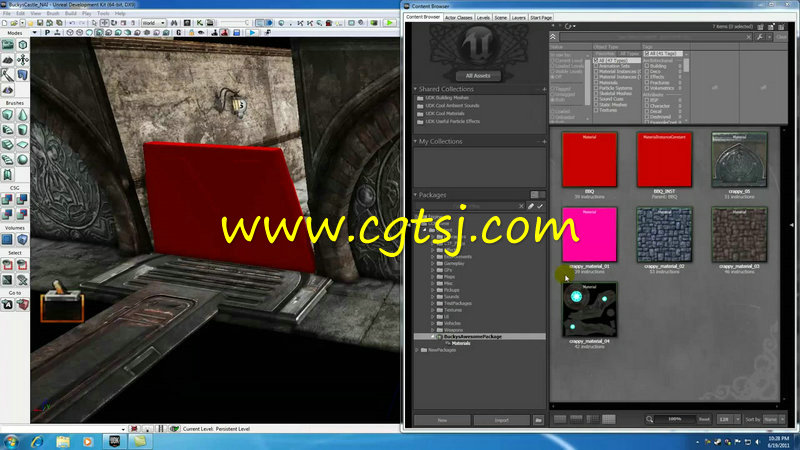Open the thumbnail size 128 dropdown
Viewport: 800px width, 450px height.
[729, 419]
